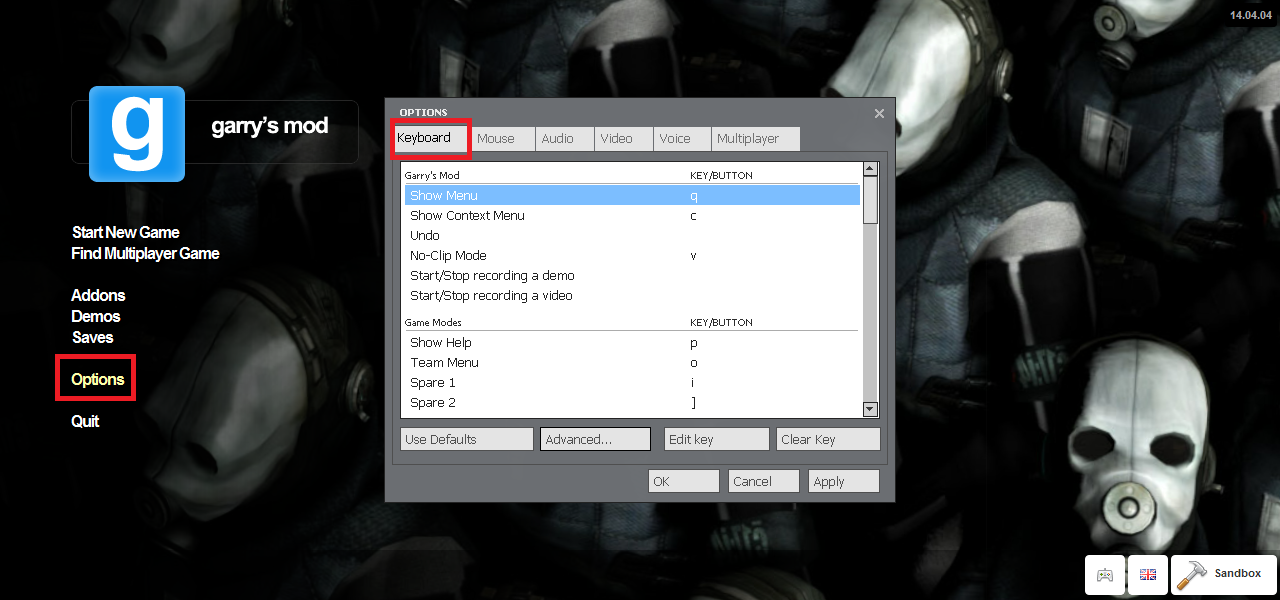The image size is (1280, 600).
Task: Switch to the Audio tab
Action: point(565,139)
